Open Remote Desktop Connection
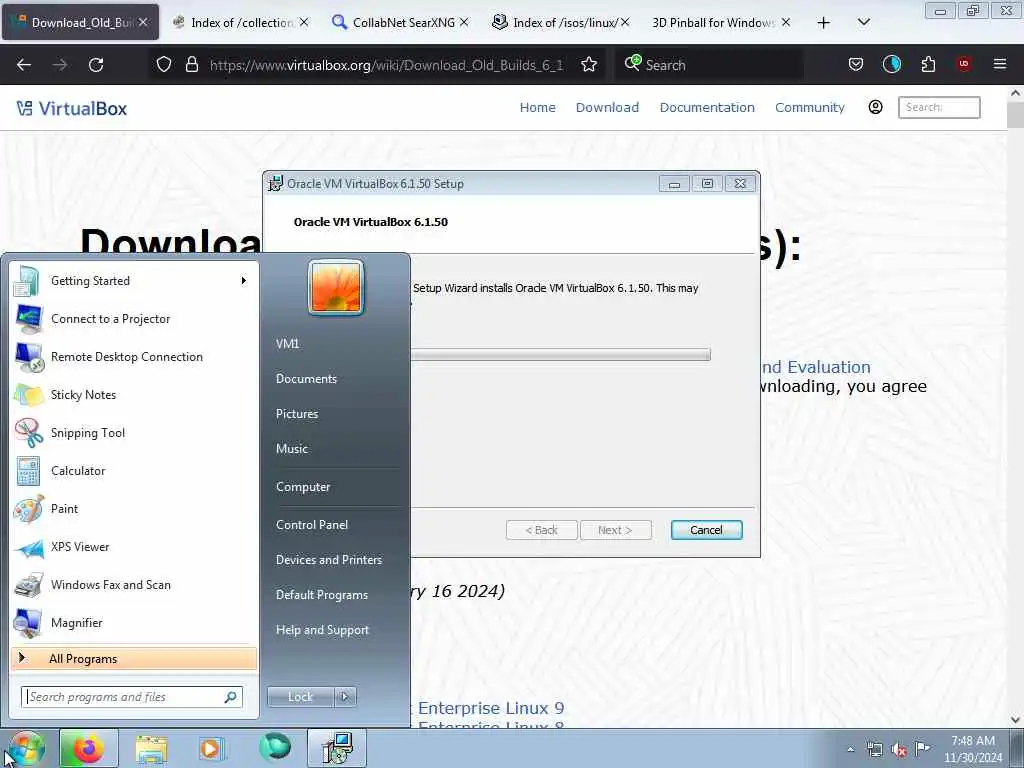1024x768 pixels. pyautogui.click(x=134, y=357)
